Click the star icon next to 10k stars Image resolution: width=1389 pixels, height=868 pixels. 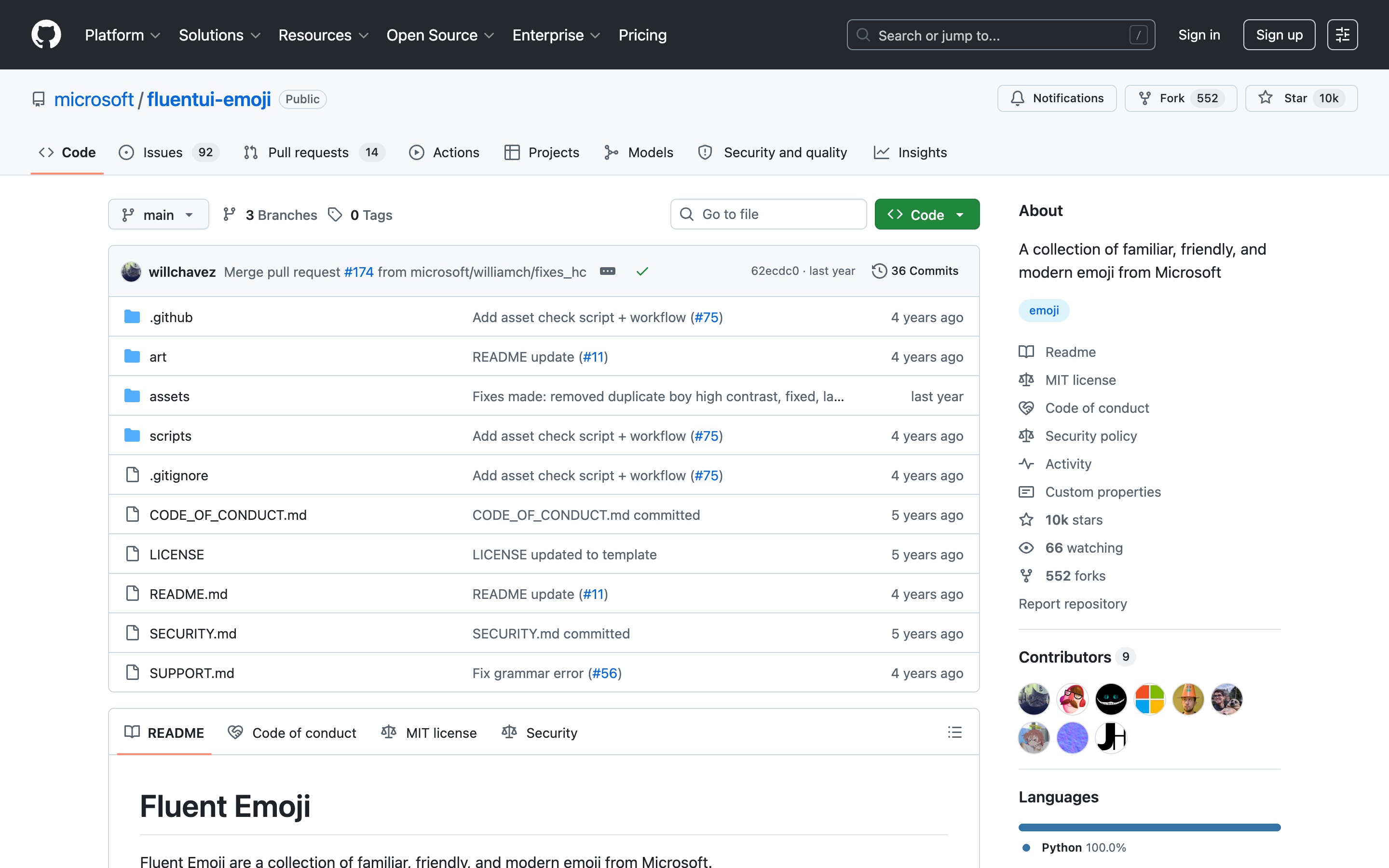[x=1026, y=519]
